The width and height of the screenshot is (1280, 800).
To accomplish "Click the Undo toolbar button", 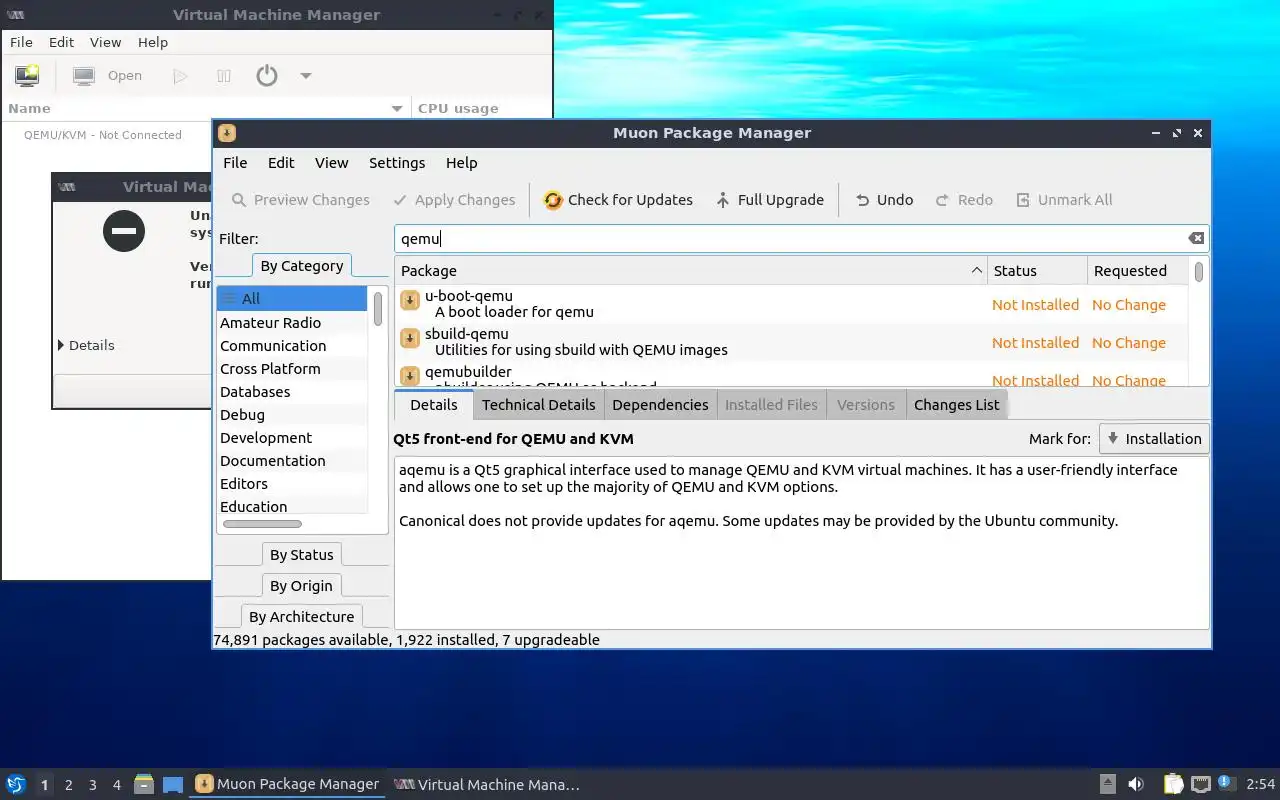I will [884, 200].
